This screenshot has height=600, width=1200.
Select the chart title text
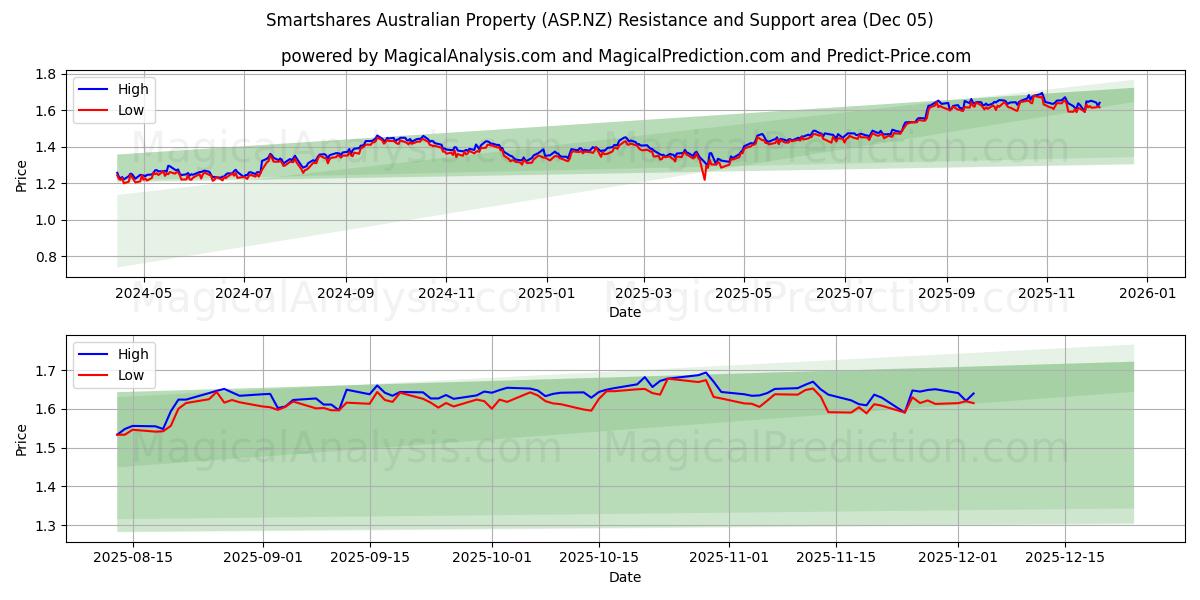600,22
